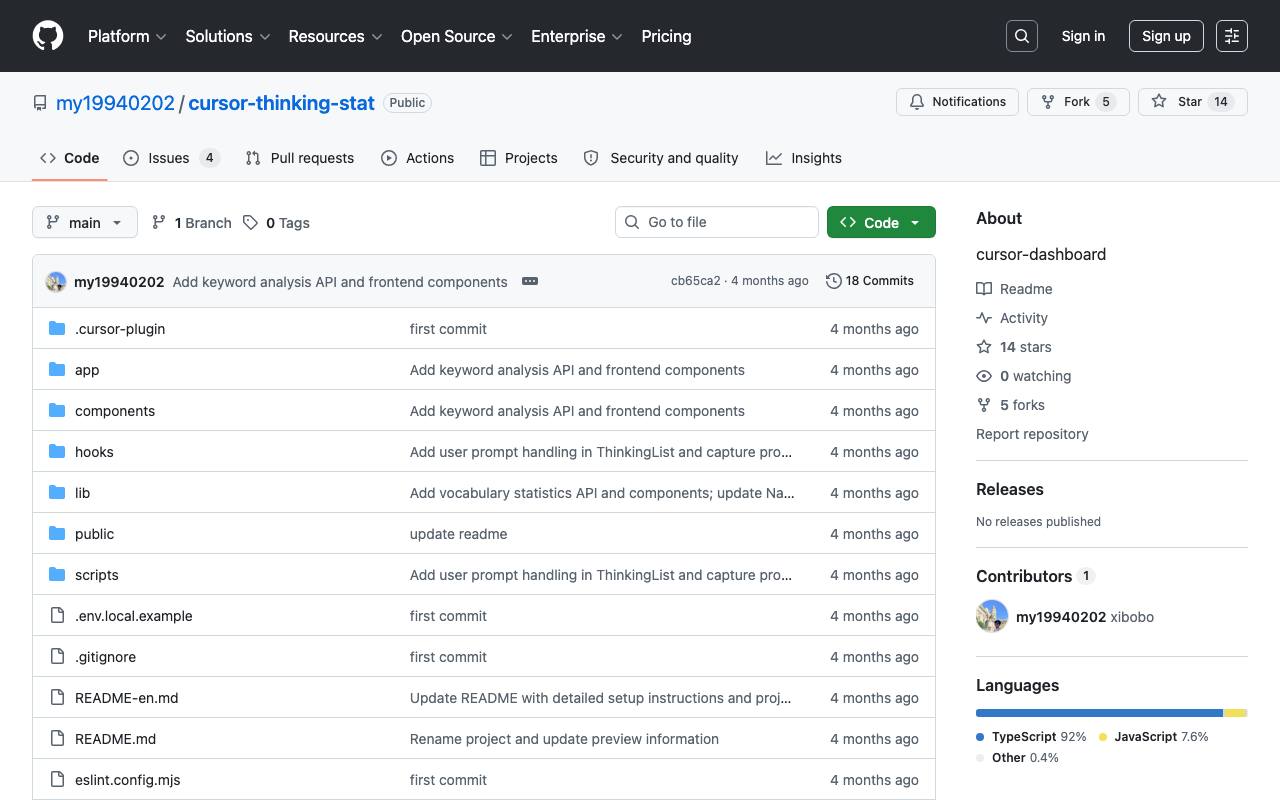Open the Releases heading link
Image resolution: width=1280 pixels, height=800 pixels.
[x=1010, y=489]
